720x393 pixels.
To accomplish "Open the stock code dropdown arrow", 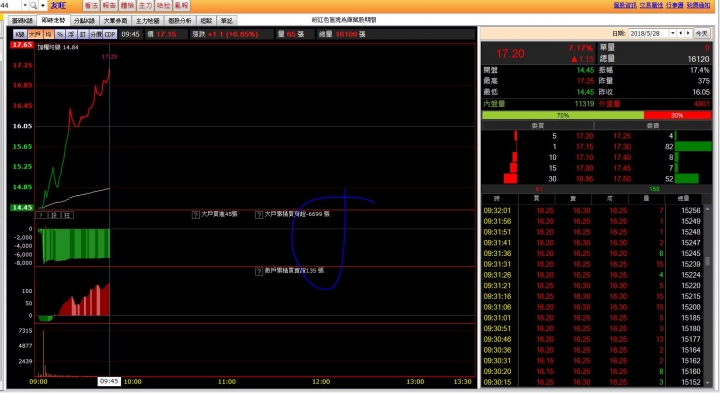I will pyautogui.click(x=25, y=6).
